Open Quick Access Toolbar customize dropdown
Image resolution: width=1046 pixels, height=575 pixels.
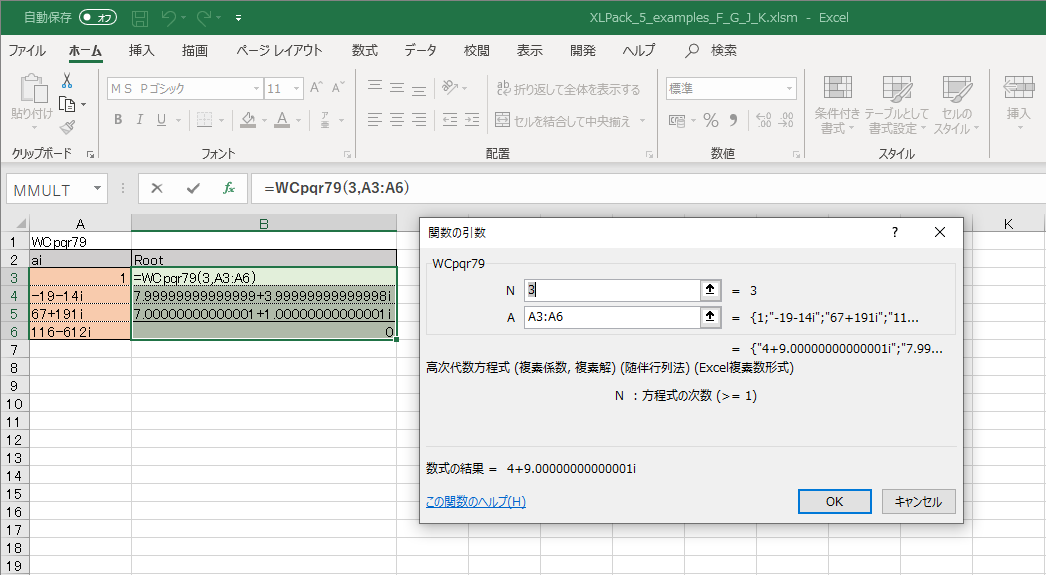(x=238, y=19)
